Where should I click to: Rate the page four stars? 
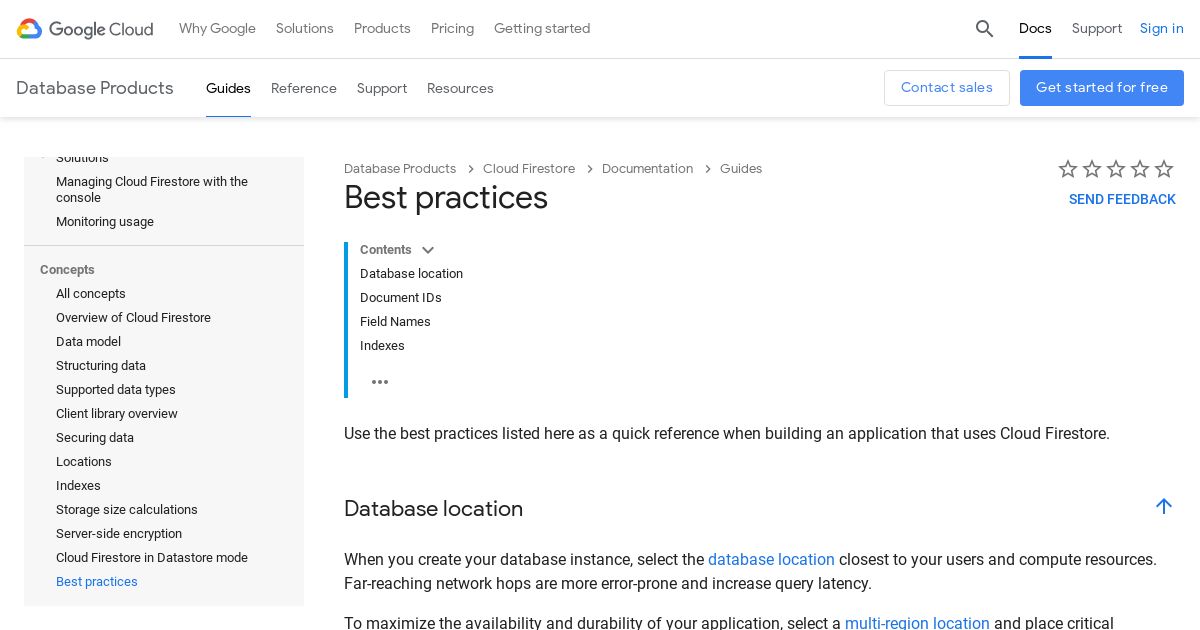coord(1140,169)
